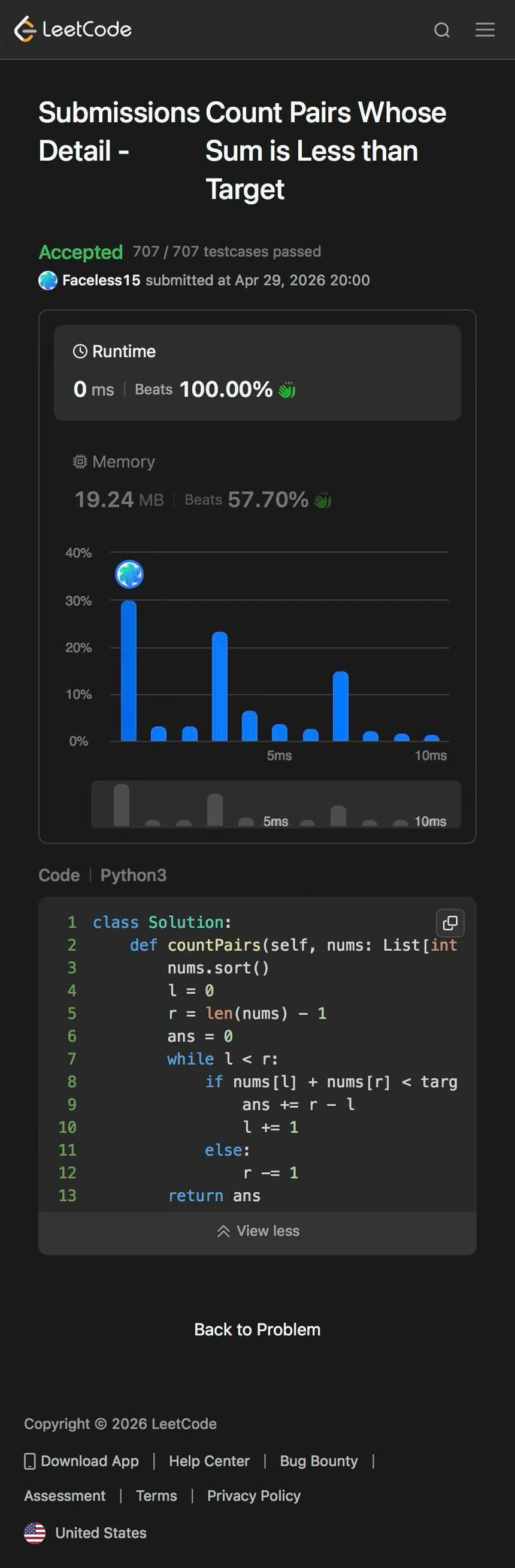
Task: Open Bug Bounty link
Action: (319, 1461)
